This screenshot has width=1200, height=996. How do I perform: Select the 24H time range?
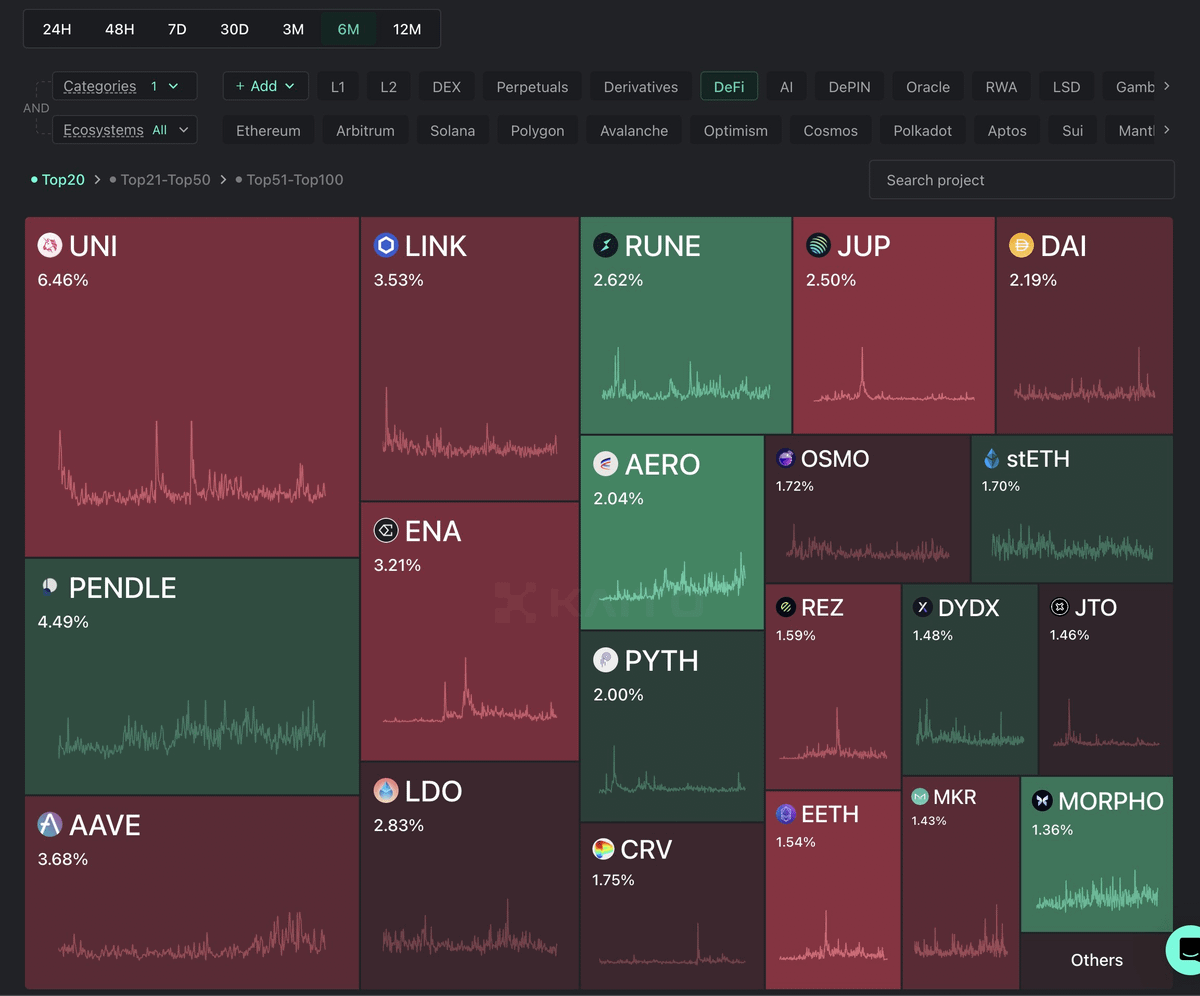[57, 29]
